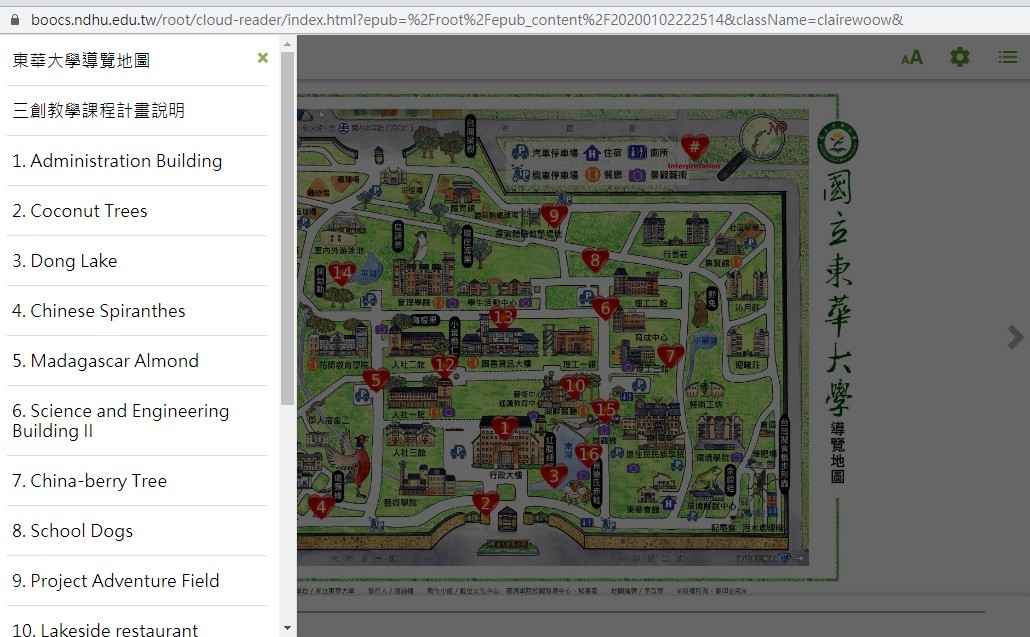Click the 汽車停車場 parking legend icon
The width and height of the screenshot is (1030, 637).
click(520, 152)
